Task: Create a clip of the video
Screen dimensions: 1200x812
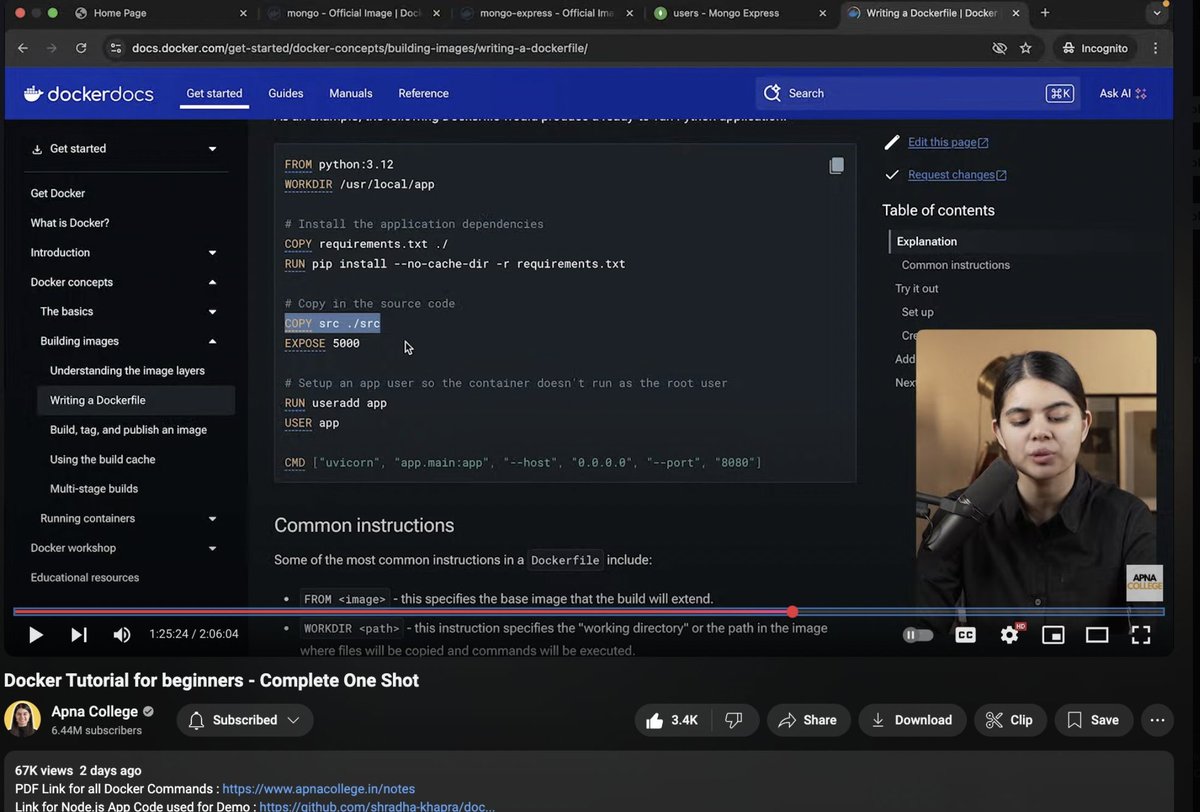Action: point(1009,720)
